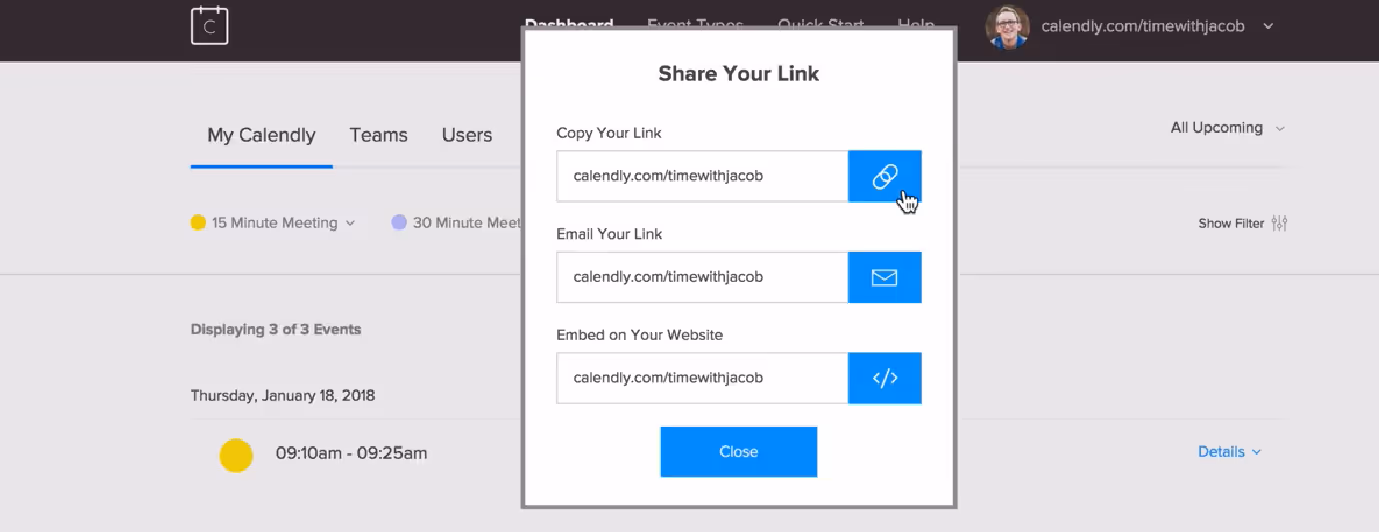The image size is (1379, 532).
Task: Copy link using the chain icon button
Action: (x=884, y=176)
